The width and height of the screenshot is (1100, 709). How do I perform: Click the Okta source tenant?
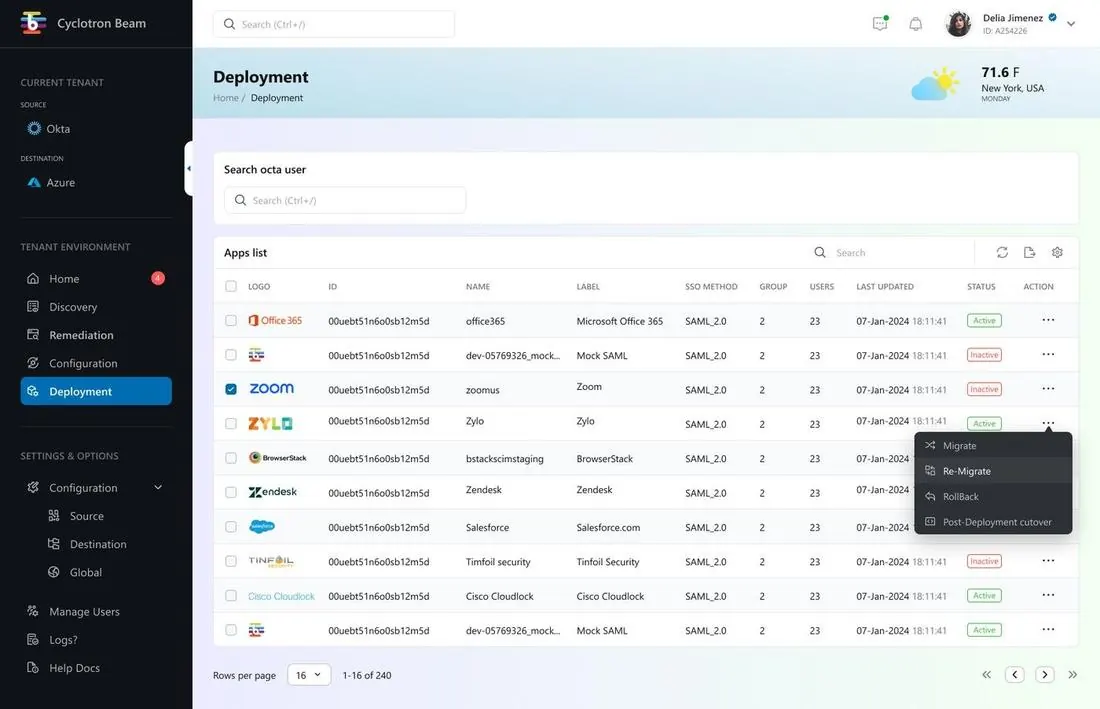click(49, 128)
